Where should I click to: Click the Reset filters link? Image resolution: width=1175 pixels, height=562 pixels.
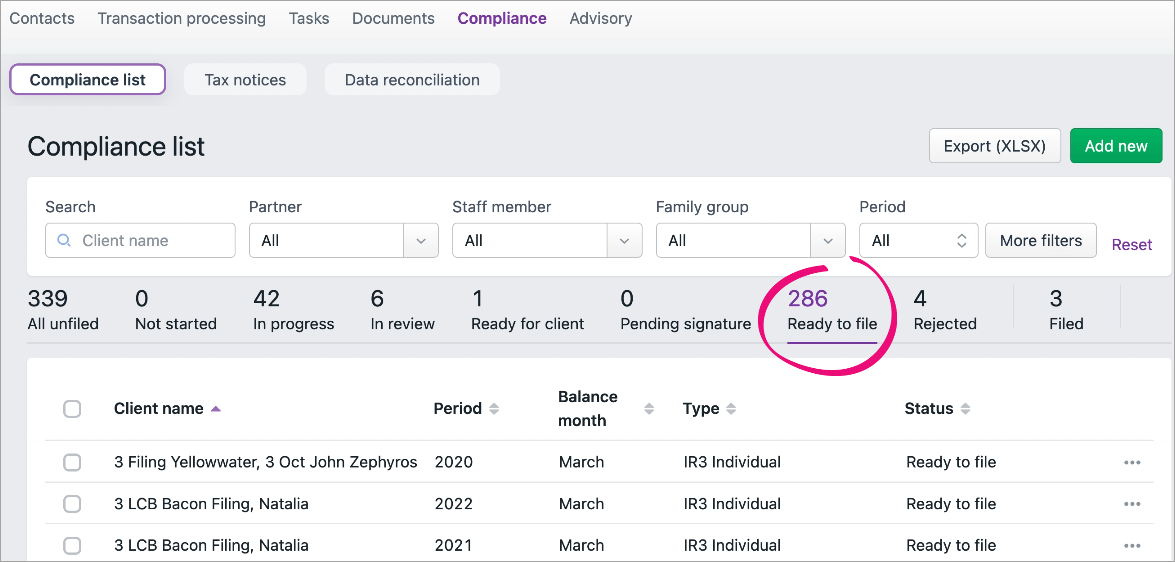(x=1131, y=245)
